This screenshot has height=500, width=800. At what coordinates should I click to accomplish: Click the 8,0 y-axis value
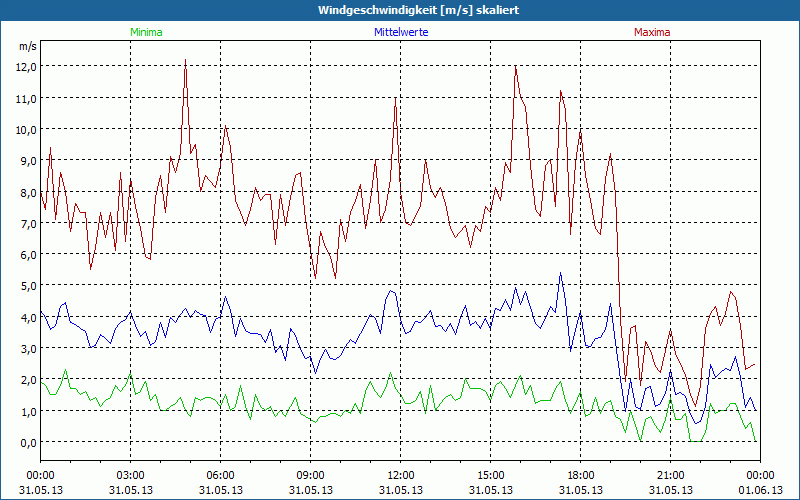pos(29,192)
